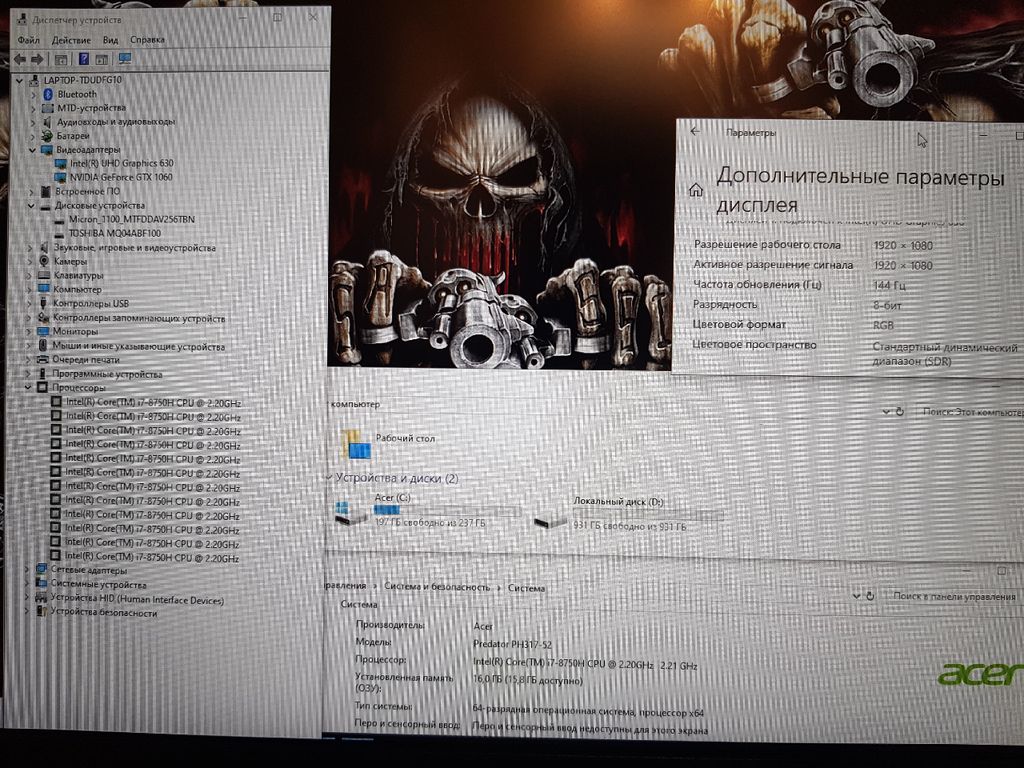Open the address history dropdown in Explorer window
1024x768 pixels.
[886, 412]
